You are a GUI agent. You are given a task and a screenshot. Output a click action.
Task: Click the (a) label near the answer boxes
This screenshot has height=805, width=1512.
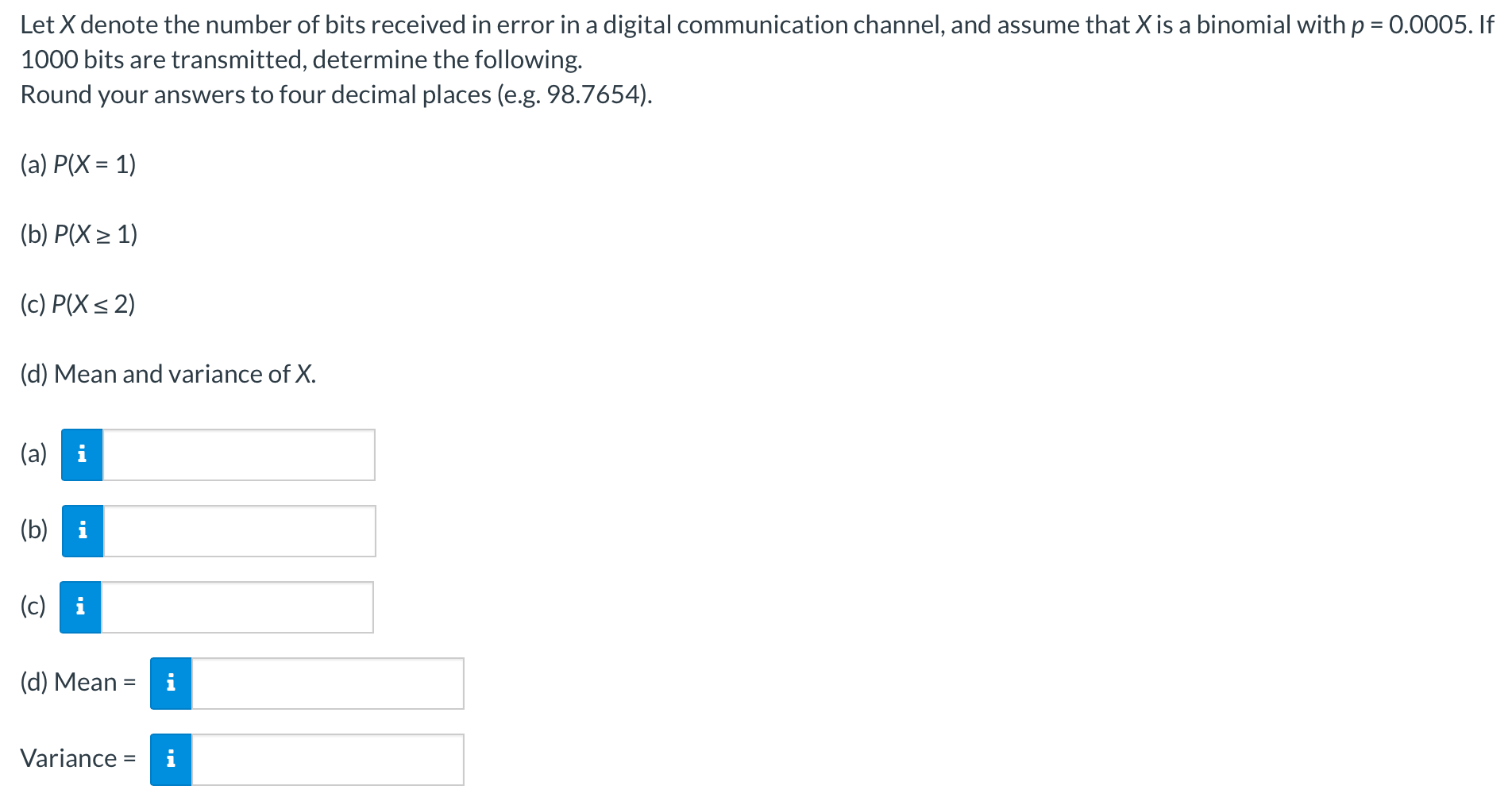tap(33, 454)
